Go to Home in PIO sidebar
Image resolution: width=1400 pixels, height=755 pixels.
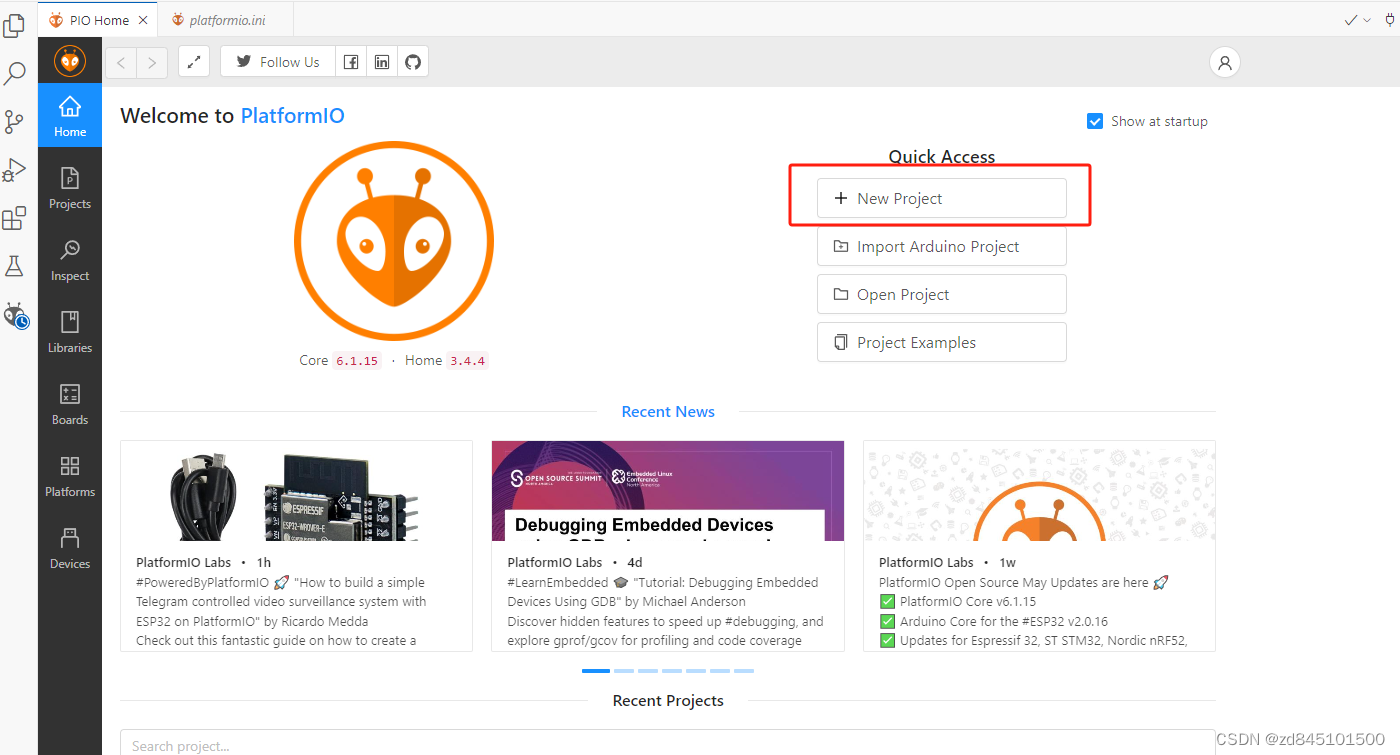click(x=70, y=115)
